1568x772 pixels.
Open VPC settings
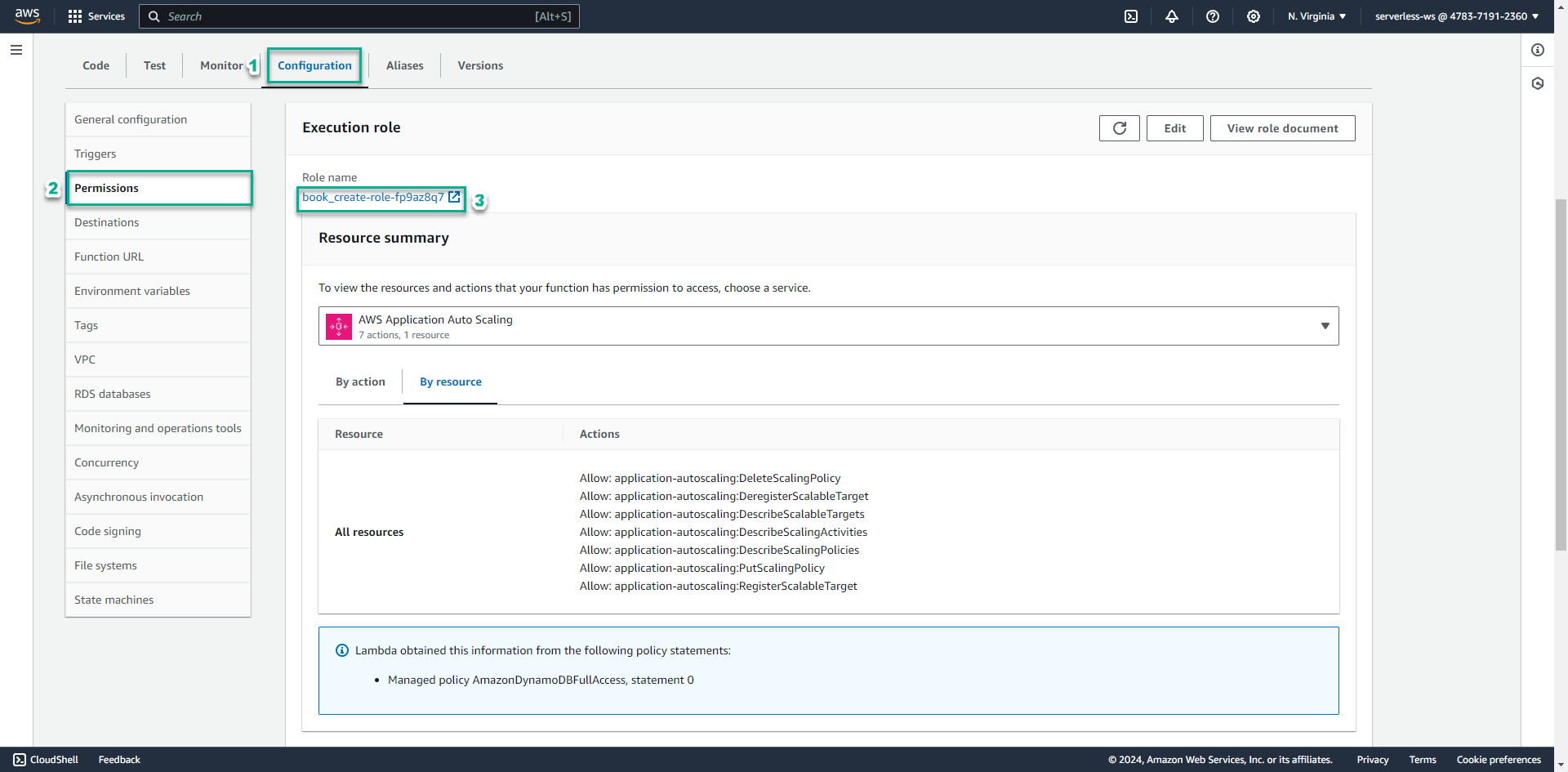tap(158, 359)
